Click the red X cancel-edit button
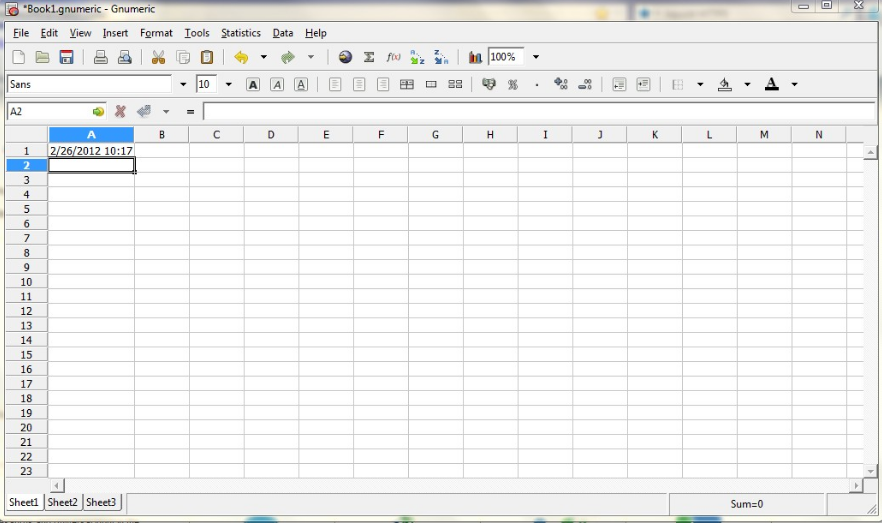 (x=121, y=112)
